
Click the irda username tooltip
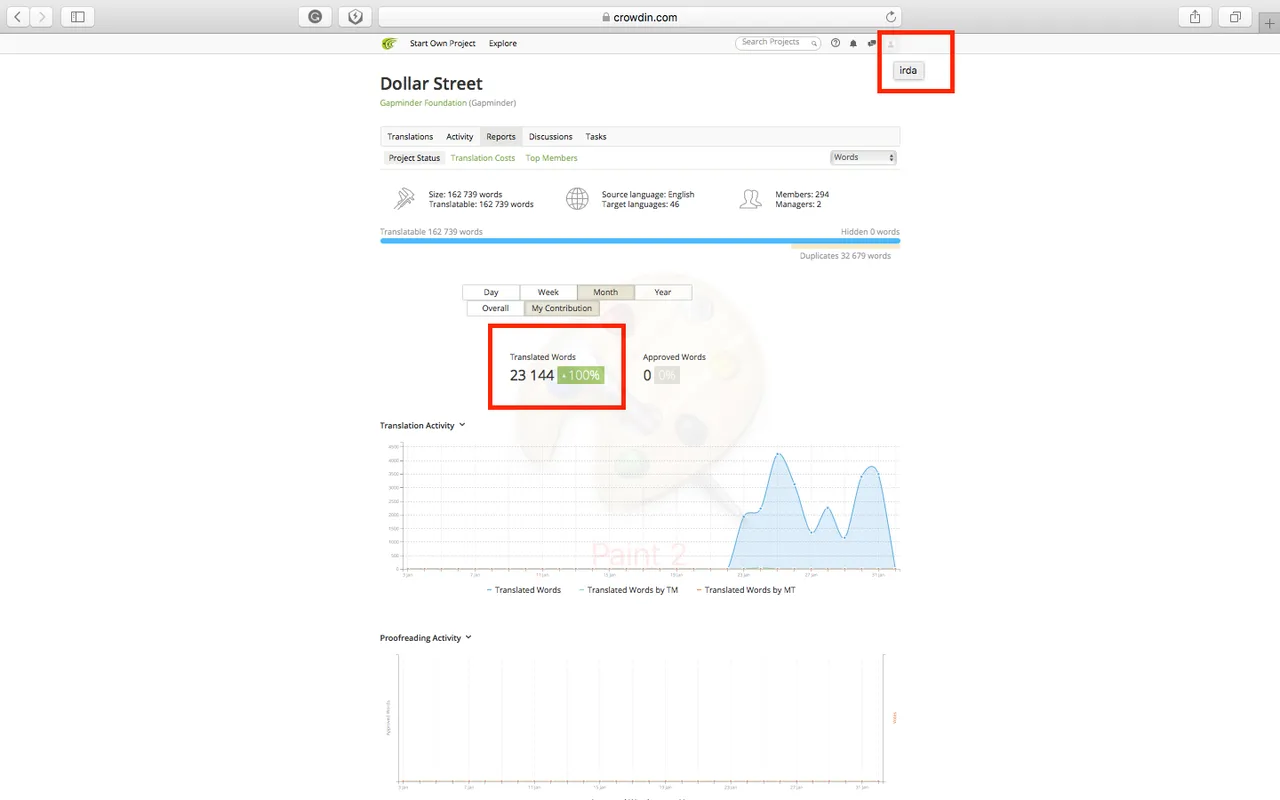tap(908, 70)
